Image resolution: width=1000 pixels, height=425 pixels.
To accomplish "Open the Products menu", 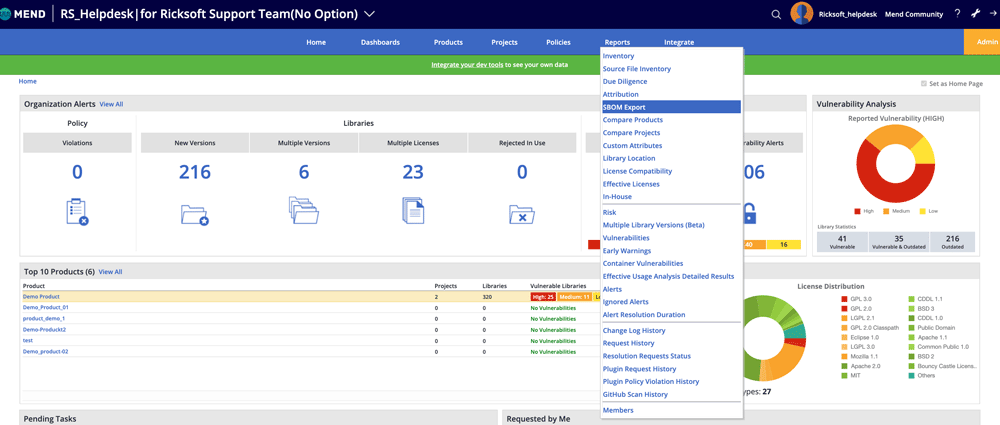I will click(x=448, y=43).
